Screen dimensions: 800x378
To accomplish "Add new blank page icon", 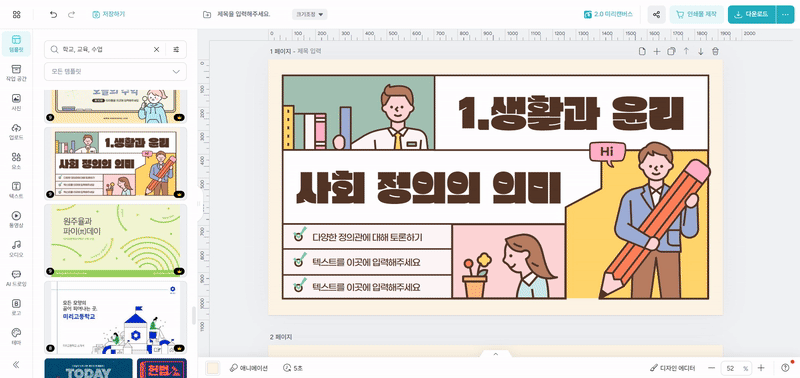I will (x=642, y=51).
